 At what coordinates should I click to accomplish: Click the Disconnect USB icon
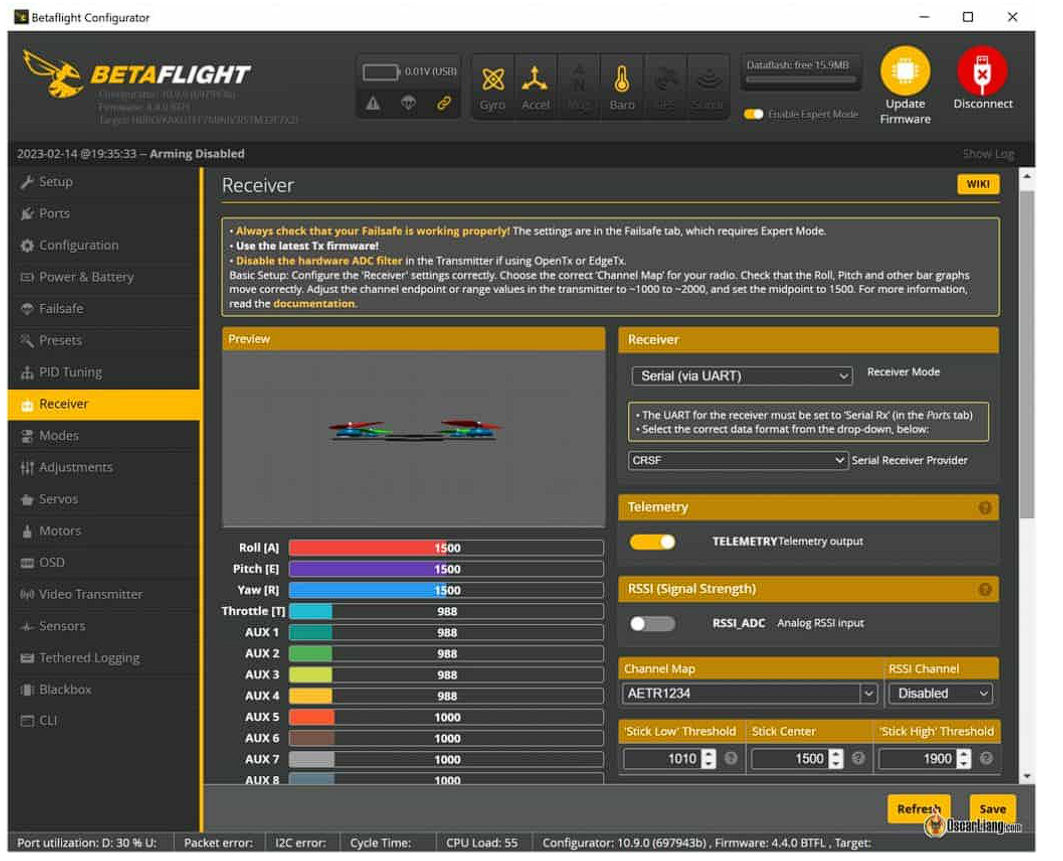[x=982, y=72]
